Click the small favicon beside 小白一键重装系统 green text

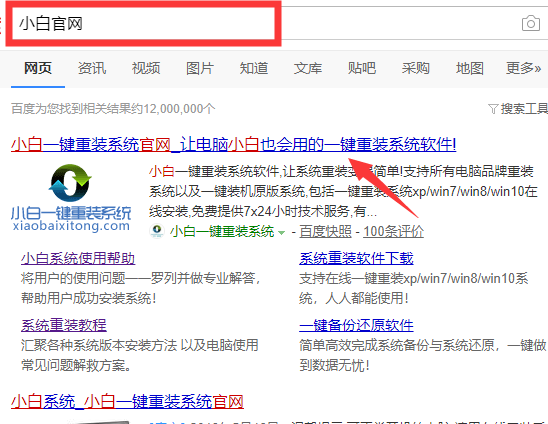(157, 231)
